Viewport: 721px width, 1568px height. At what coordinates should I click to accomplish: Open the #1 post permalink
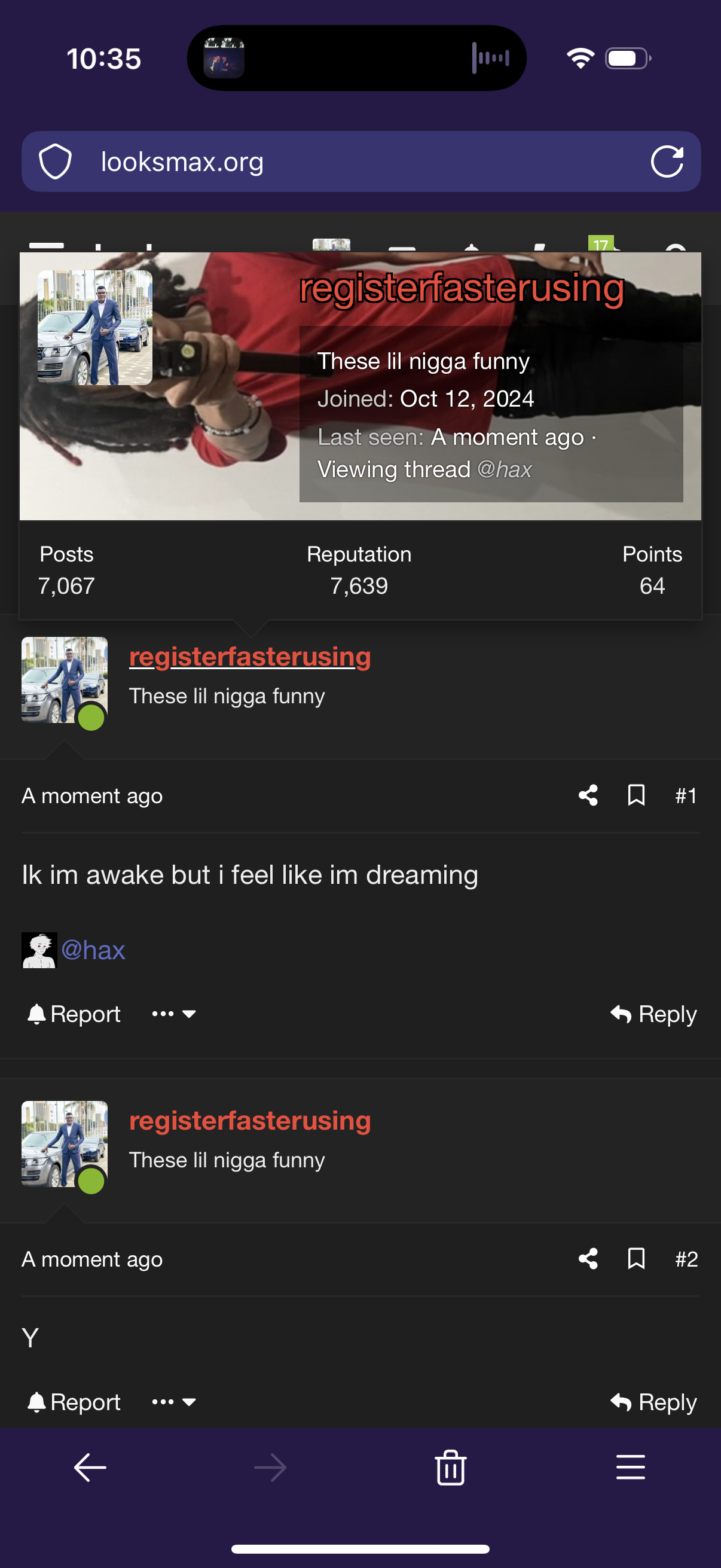pyautogui.click(x=686, y=795)
